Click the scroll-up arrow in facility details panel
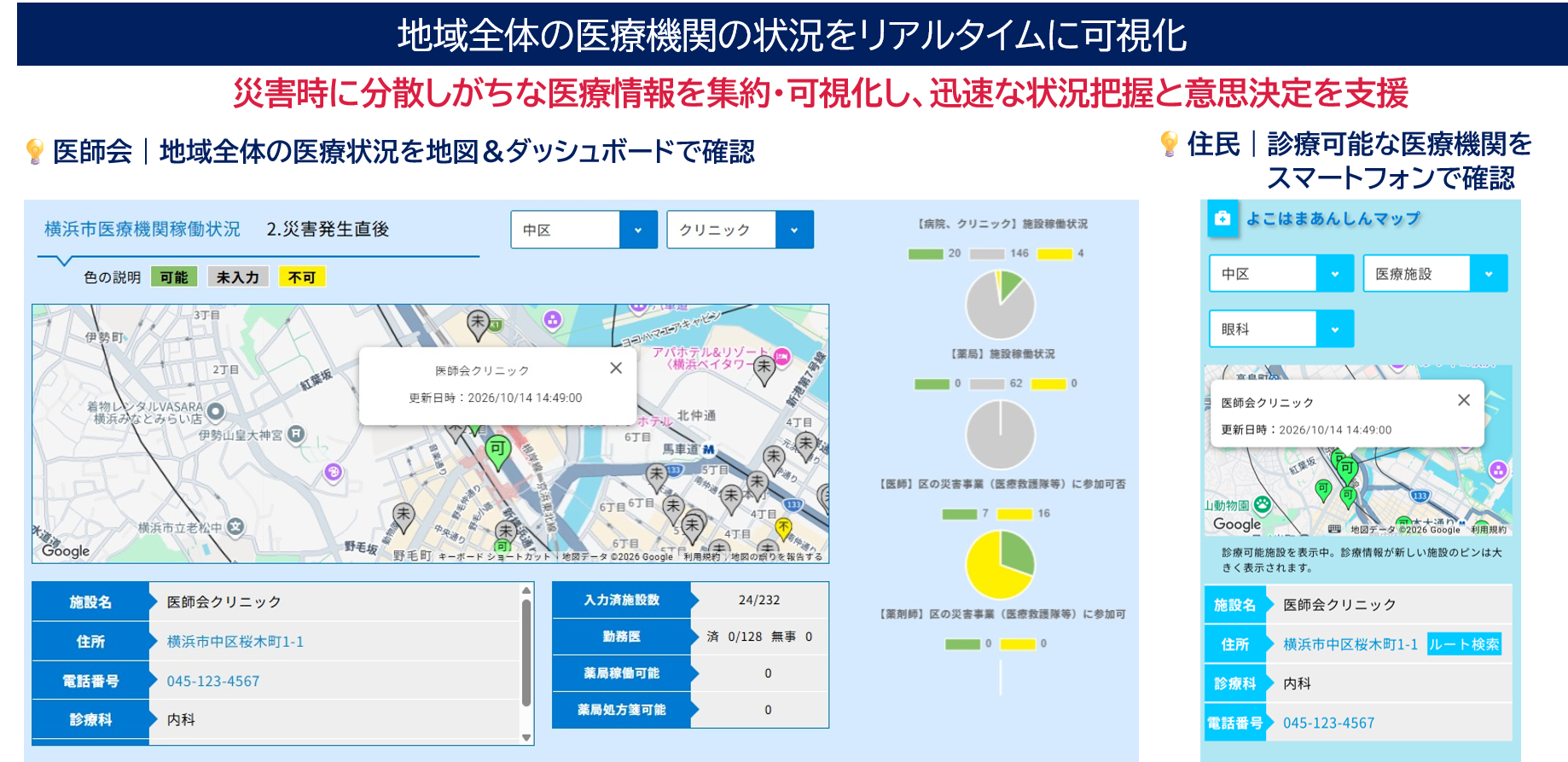1568x762 pixels. coord(526,590)
